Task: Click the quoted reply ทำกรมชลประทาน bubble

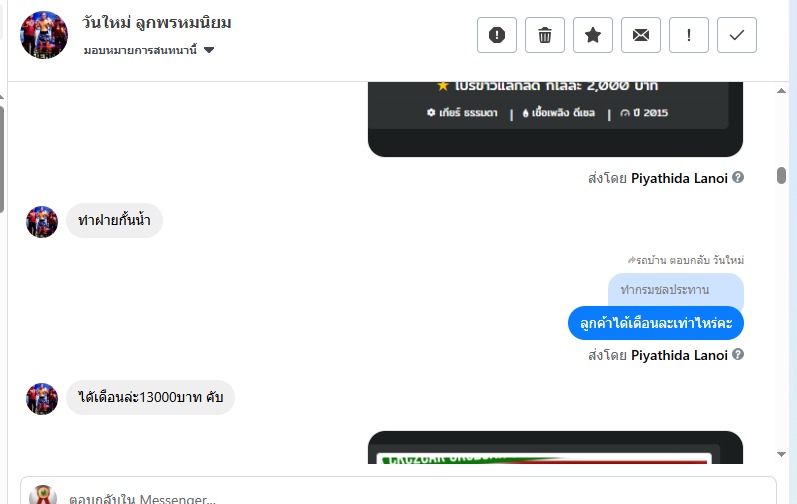Action: coord(676,290)
